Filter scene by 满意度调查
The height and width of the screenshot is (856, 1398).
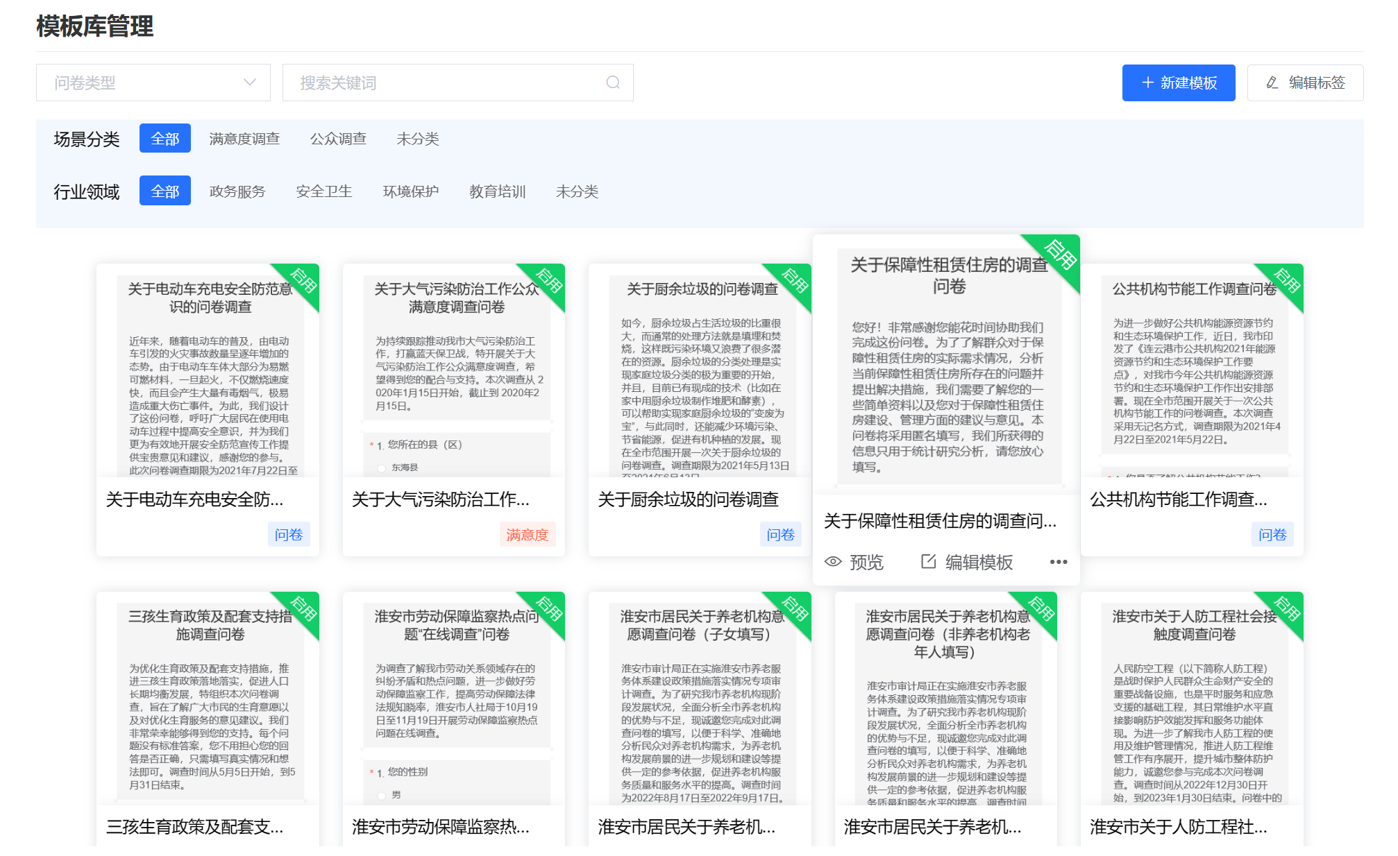pyautogui.click(x=244, y=138)
